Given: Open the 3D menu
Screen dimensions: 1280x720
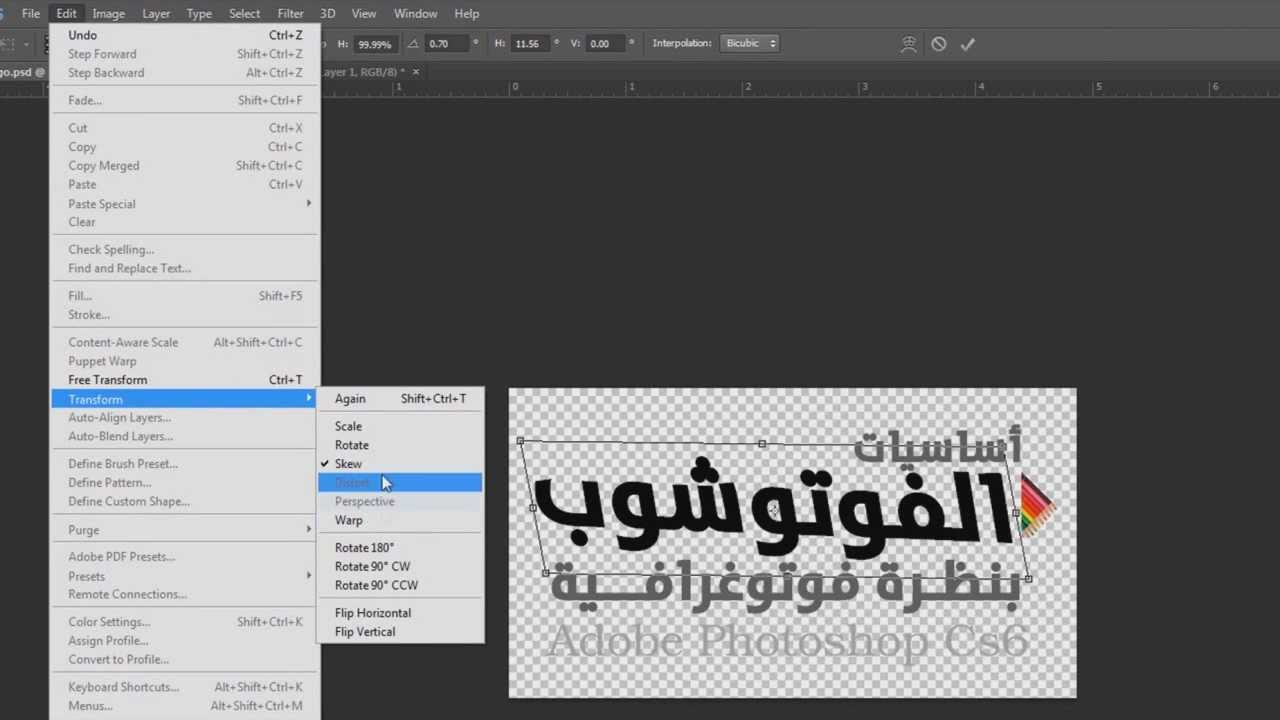Looking at the screenshot, I should tap(328, 14).
